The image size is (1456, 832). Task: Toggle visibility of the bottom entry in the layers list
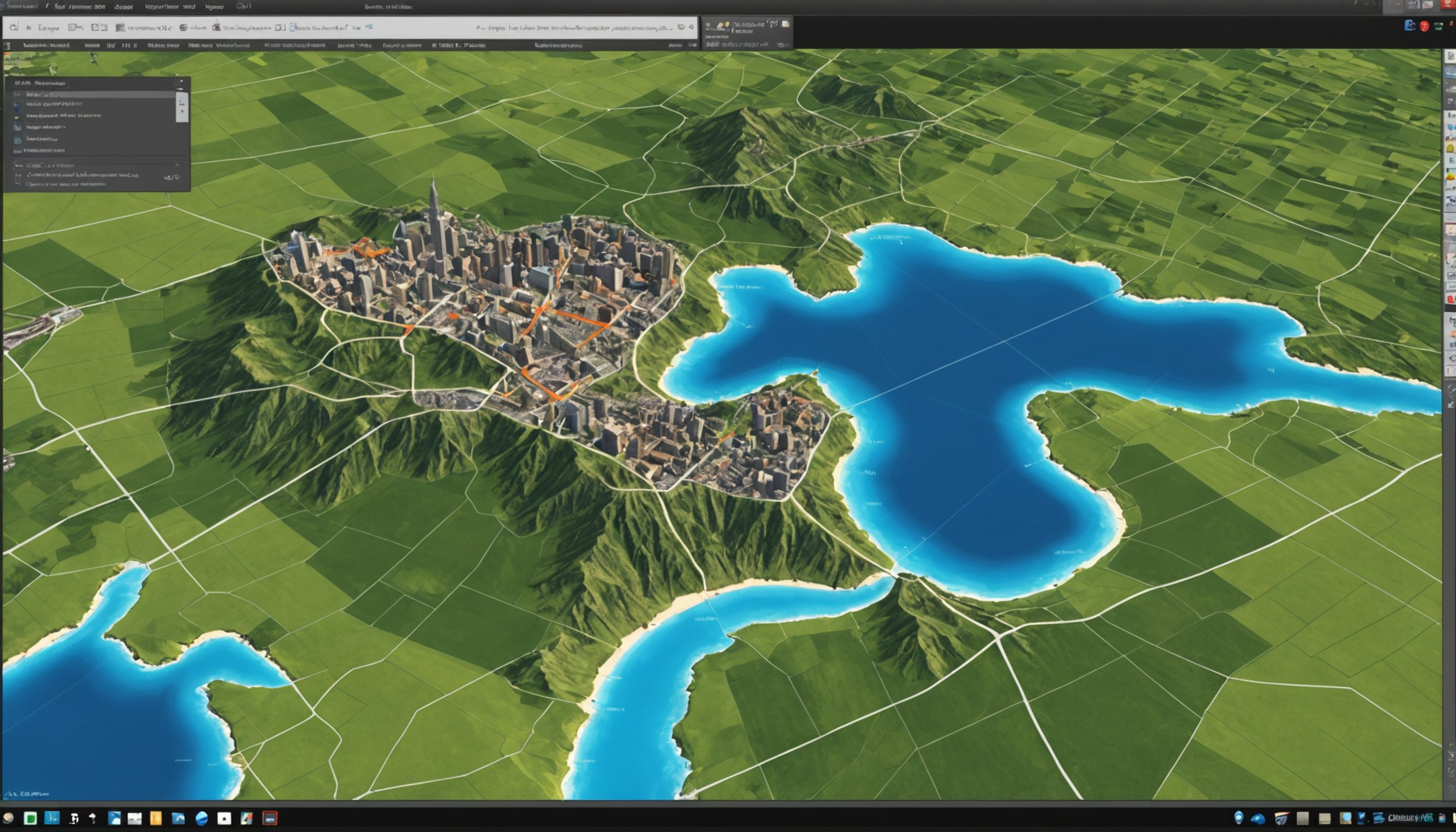tap(17, 151)
